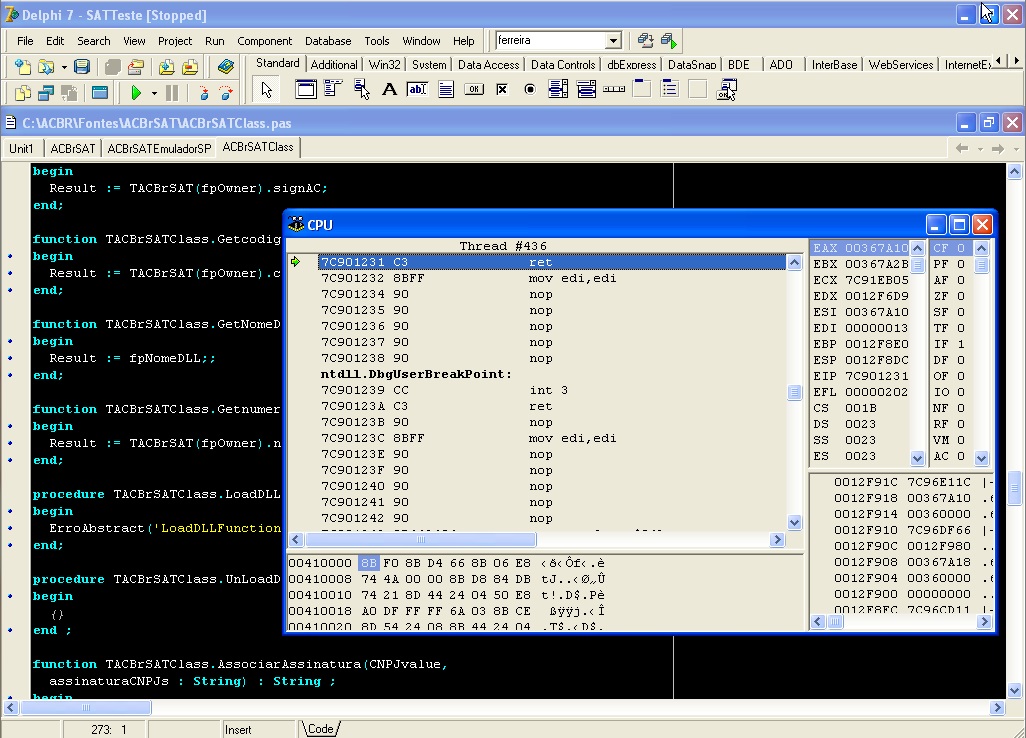
Task: Click flags pane scroll down arrow
Action: pyautogui.click(x=981, y=458)
